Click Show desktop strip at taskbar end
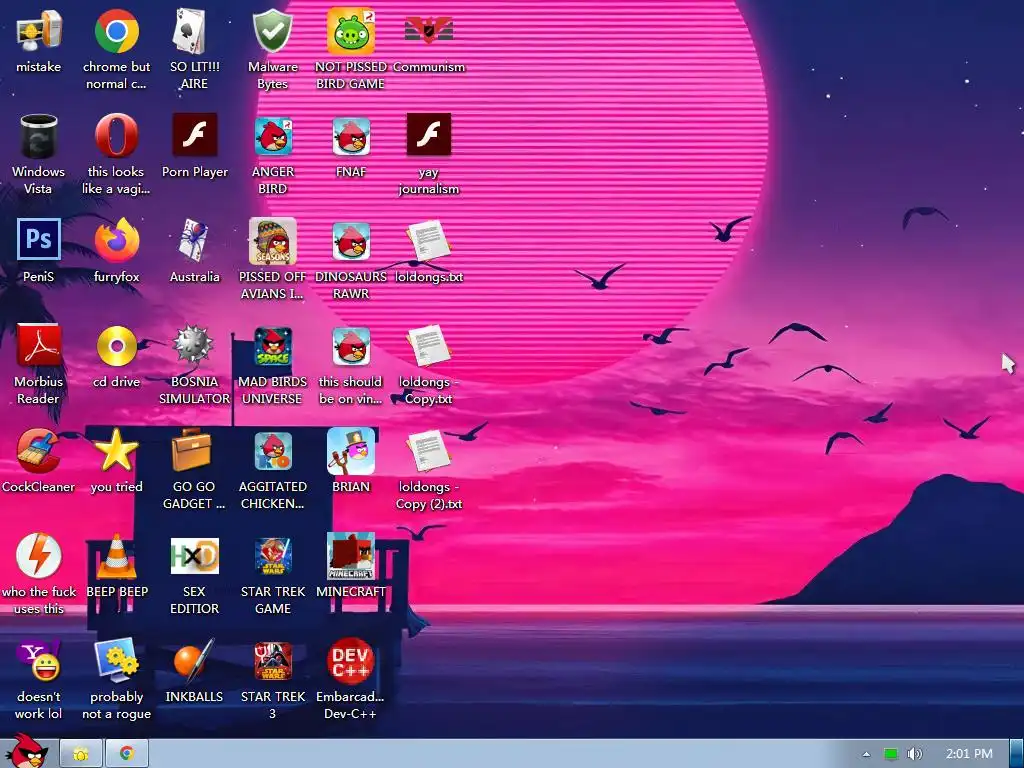The width and height of the screenshot is (1024, 768). [1017, 754]
